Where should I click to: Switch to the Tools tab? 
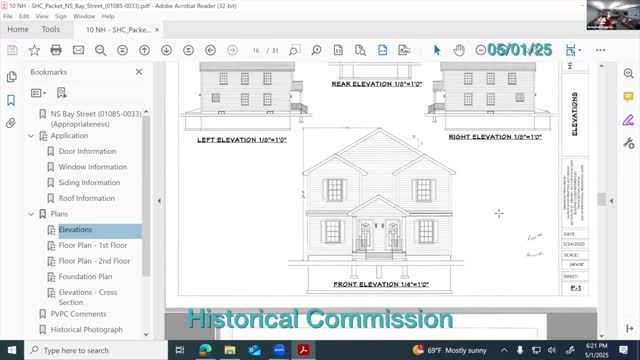pyautogui.click(x=51, y=29)
